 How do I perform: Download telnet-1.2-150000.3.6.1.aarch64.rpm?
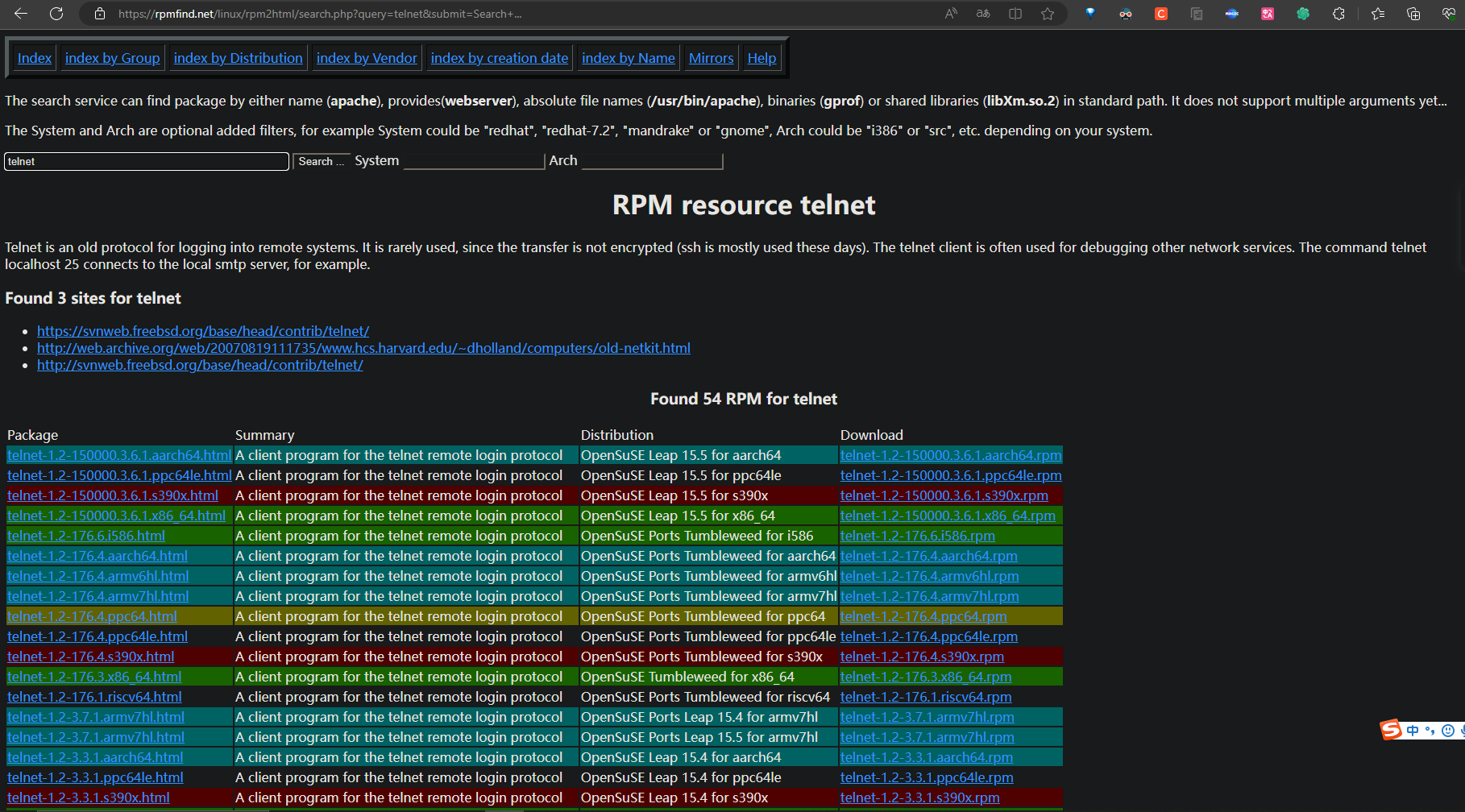[x=951, y=455]
